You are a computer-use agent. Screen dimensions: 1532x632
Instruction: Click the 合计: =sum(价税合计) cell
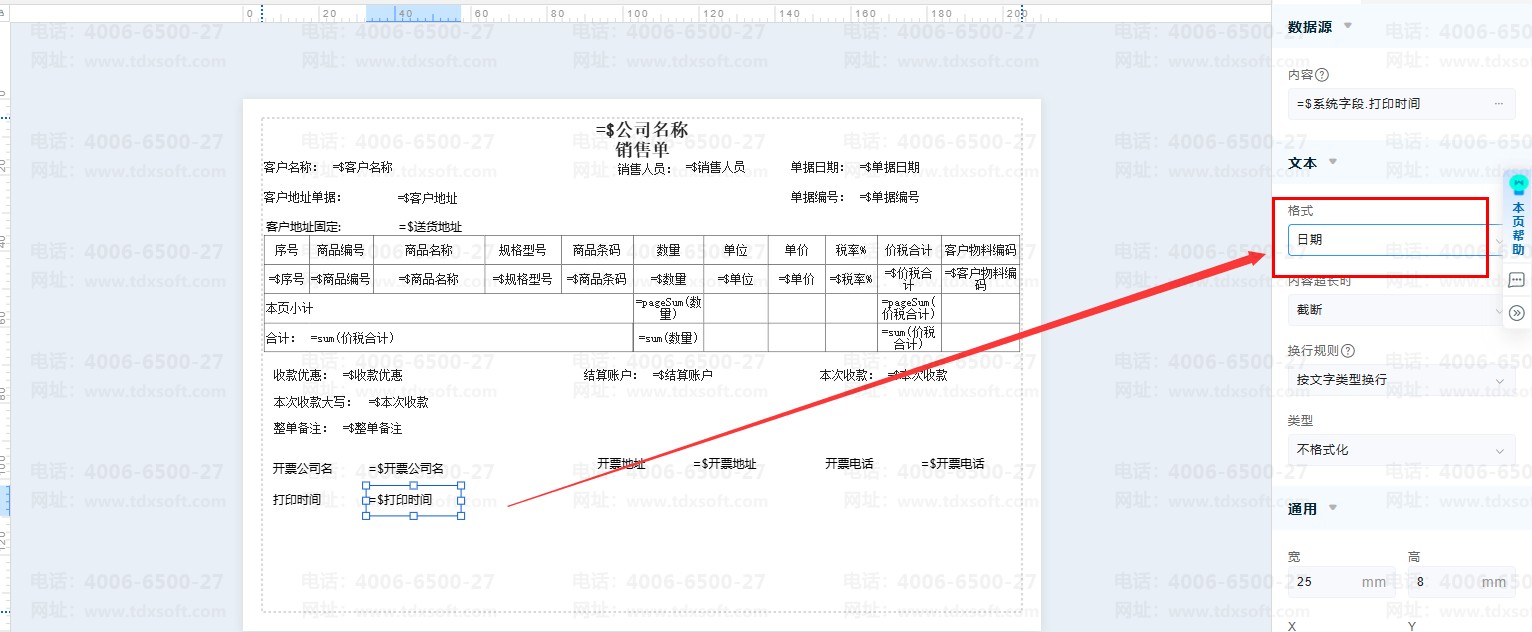coord(449,338)
